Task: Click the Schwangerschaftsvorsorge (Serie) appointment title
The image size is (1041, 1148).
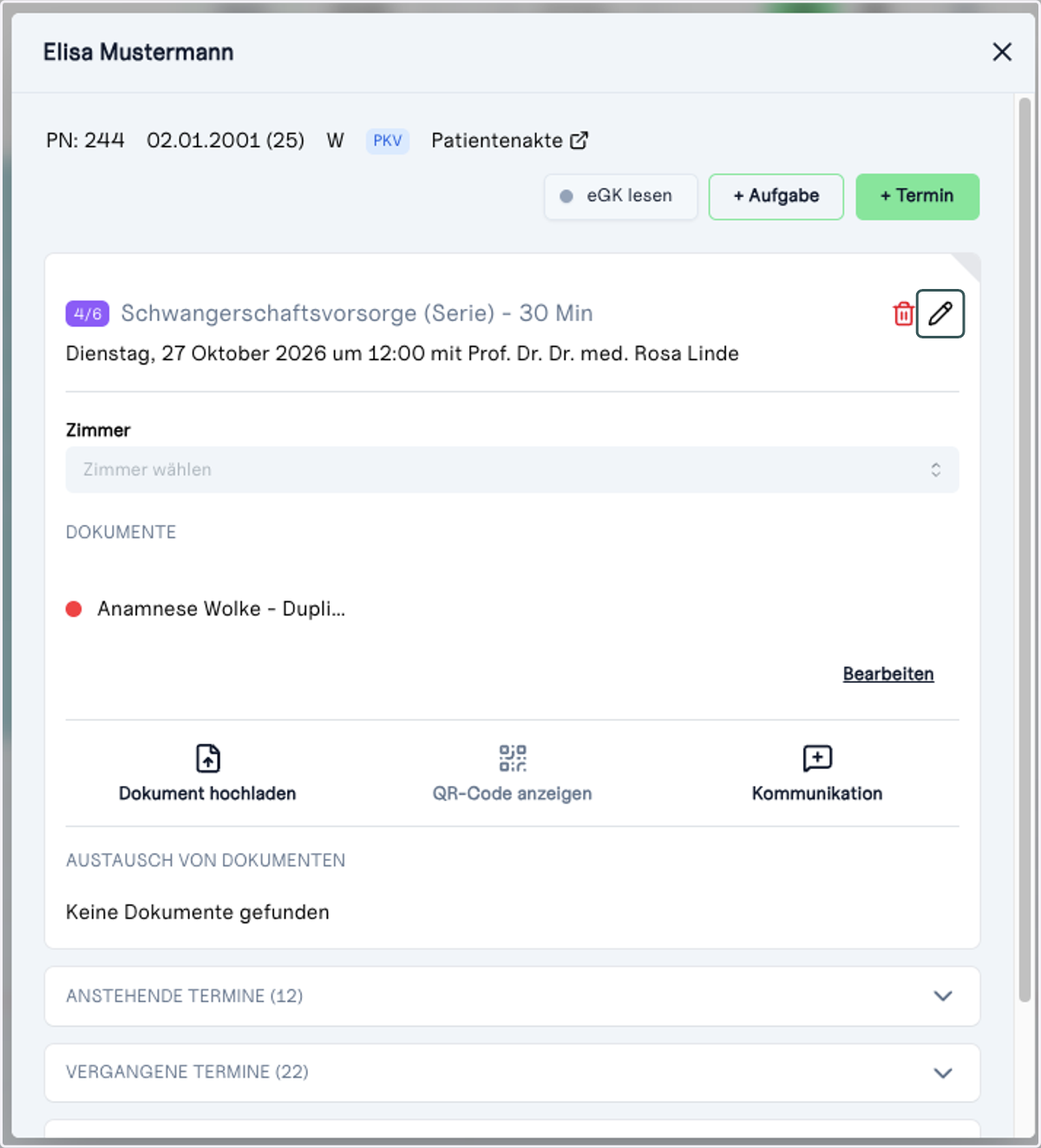Action: pyautogui.click(x=357, y=313)
